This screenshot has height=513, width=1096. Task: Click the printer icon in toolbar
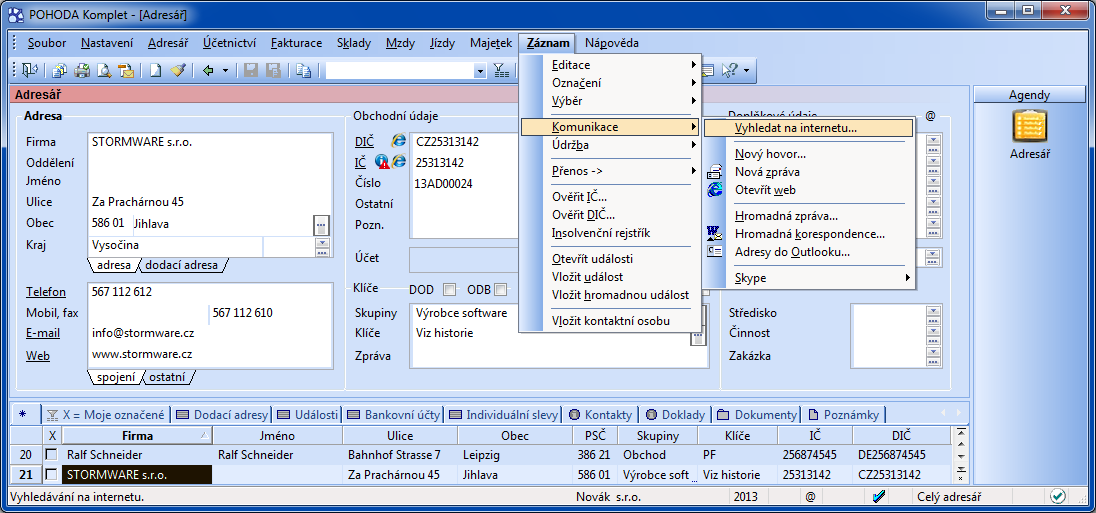pyautogui.click(x=82, y=70)
